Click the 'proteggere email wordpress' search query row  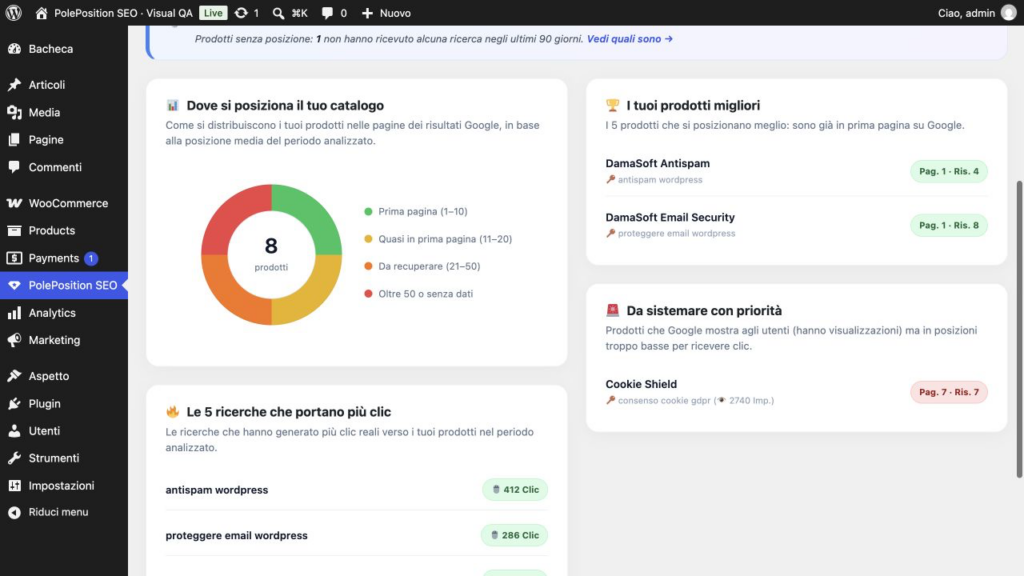tap(357, 536)
